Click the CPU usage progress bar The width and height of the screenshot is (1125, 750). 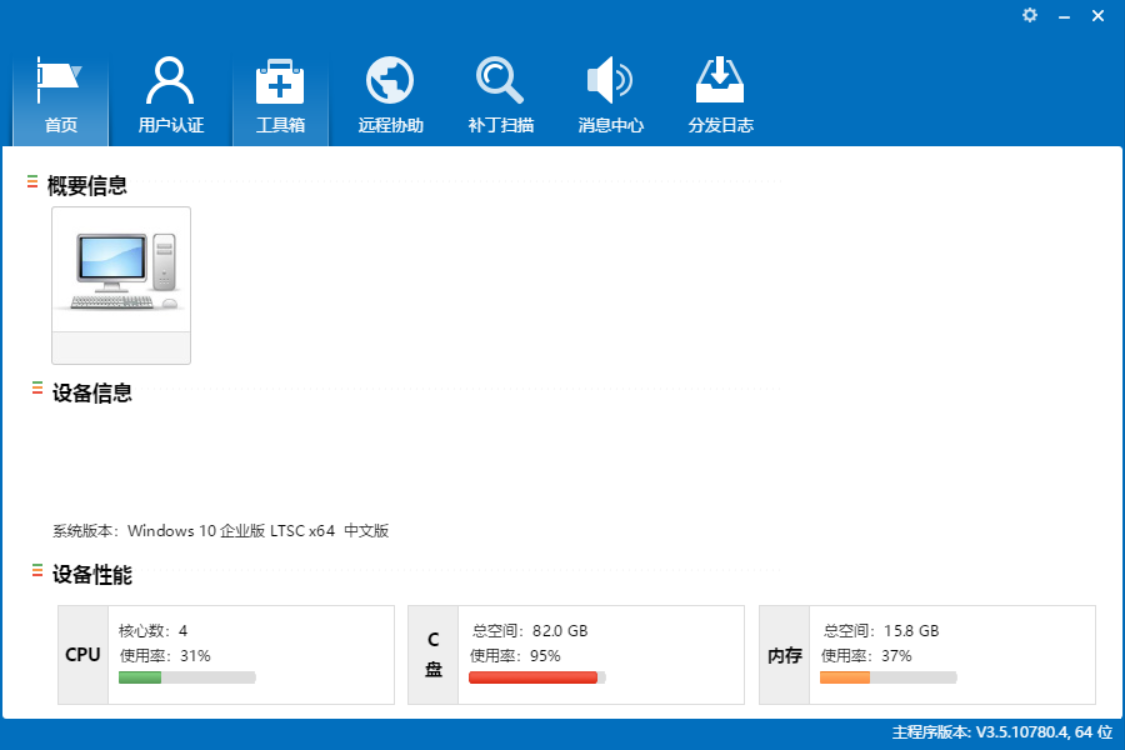187,678
